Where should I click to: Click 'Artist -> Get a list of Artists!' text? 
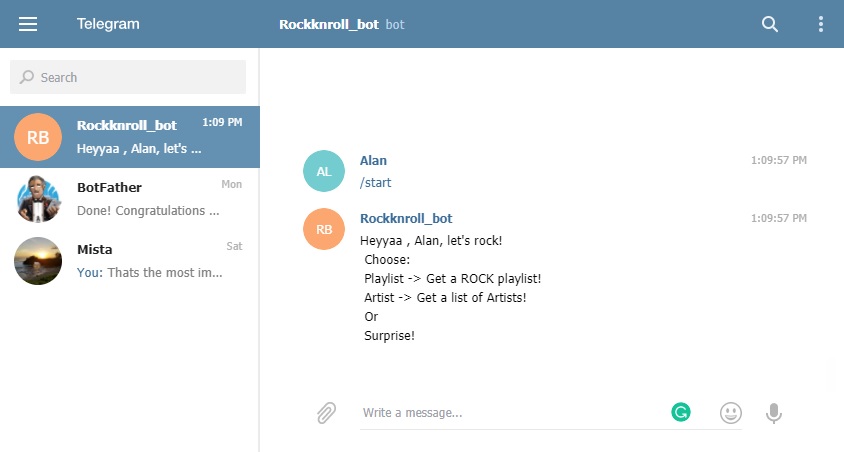tap(445, 298)
